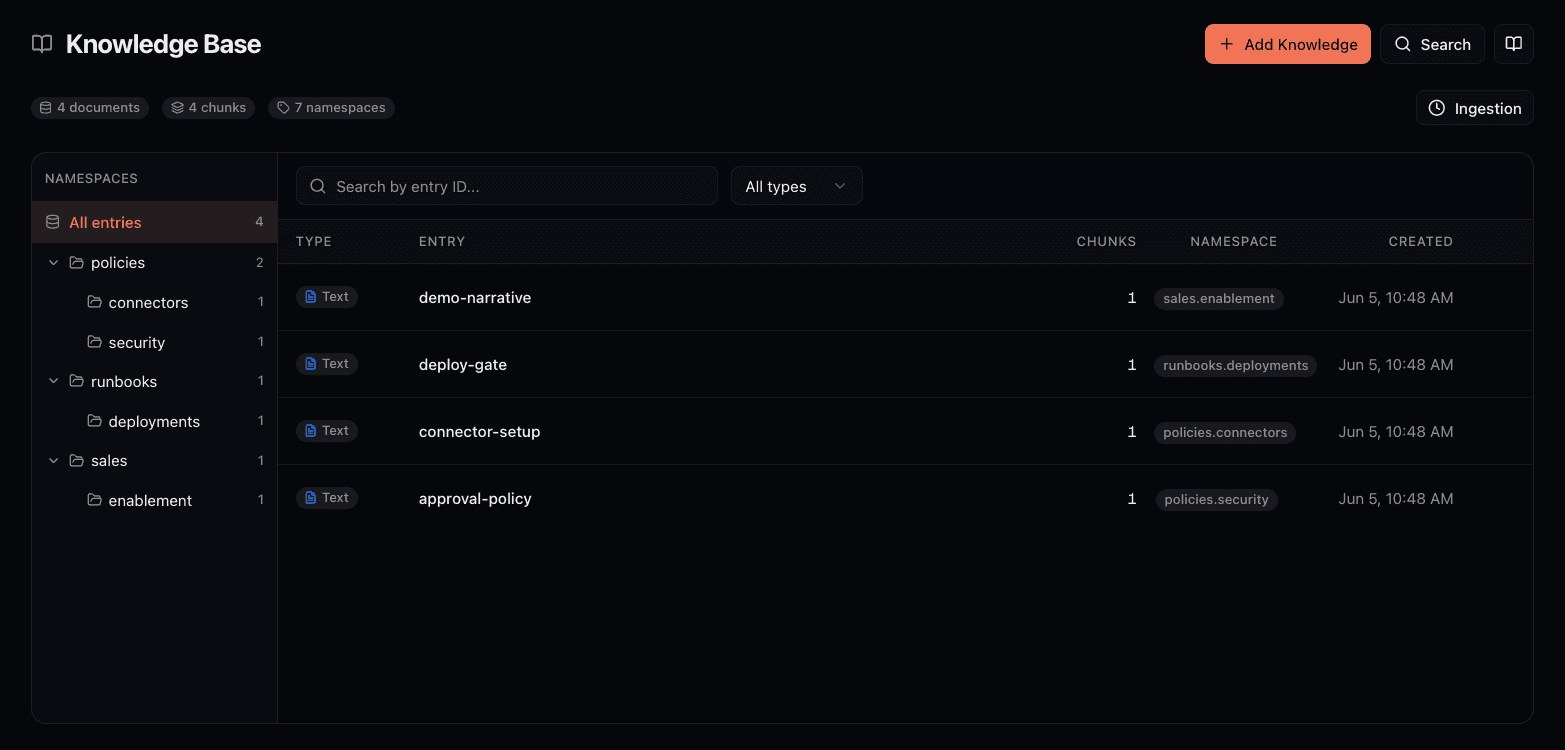The width and height of the screenshot is (1565, 750).
Task: Click the 4 documents badge
Action: (x=90, y=108)
